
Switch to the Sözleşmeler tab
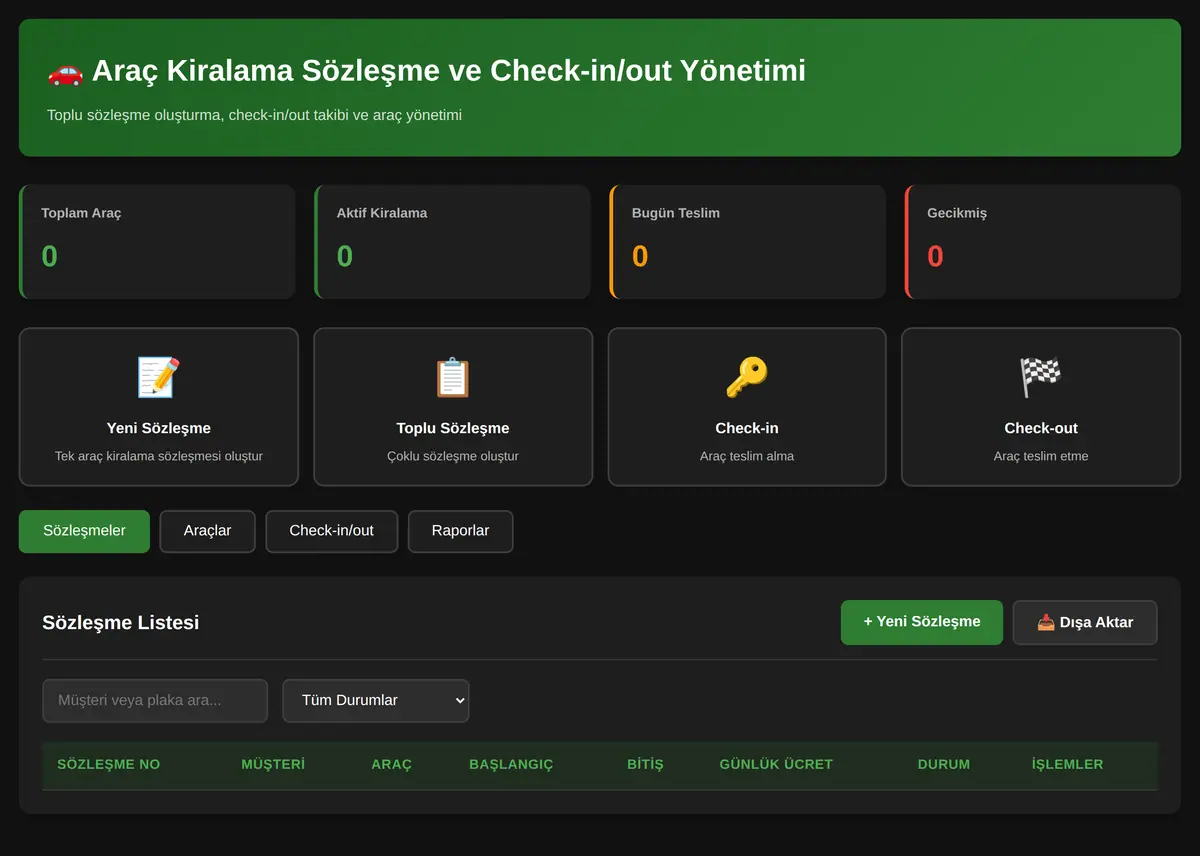point(84,531)
